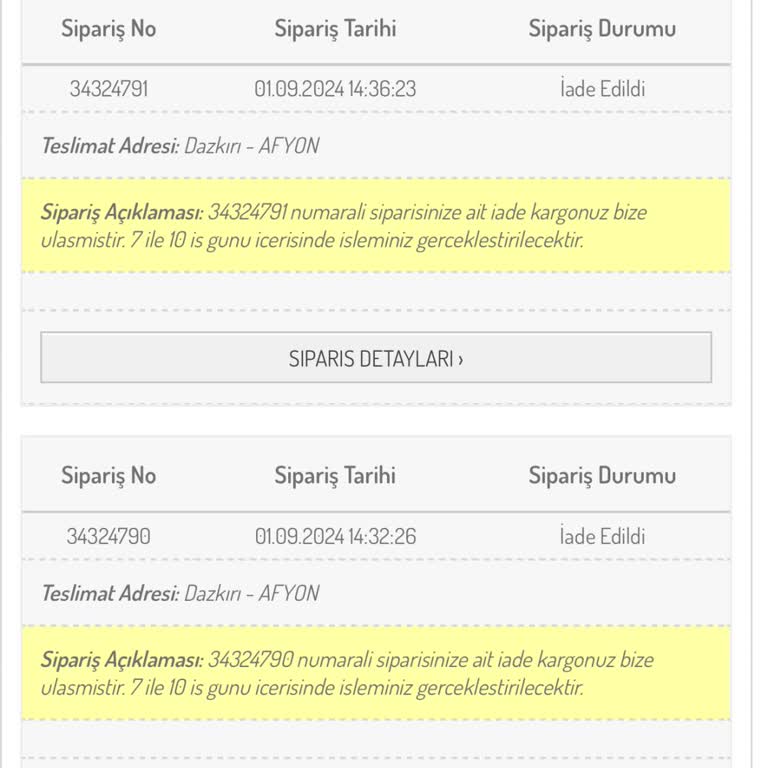Viewport: 768px width, 768px height.
Task: Click Sipariş Durumu header in bottom order card
Action: (602, 476)
